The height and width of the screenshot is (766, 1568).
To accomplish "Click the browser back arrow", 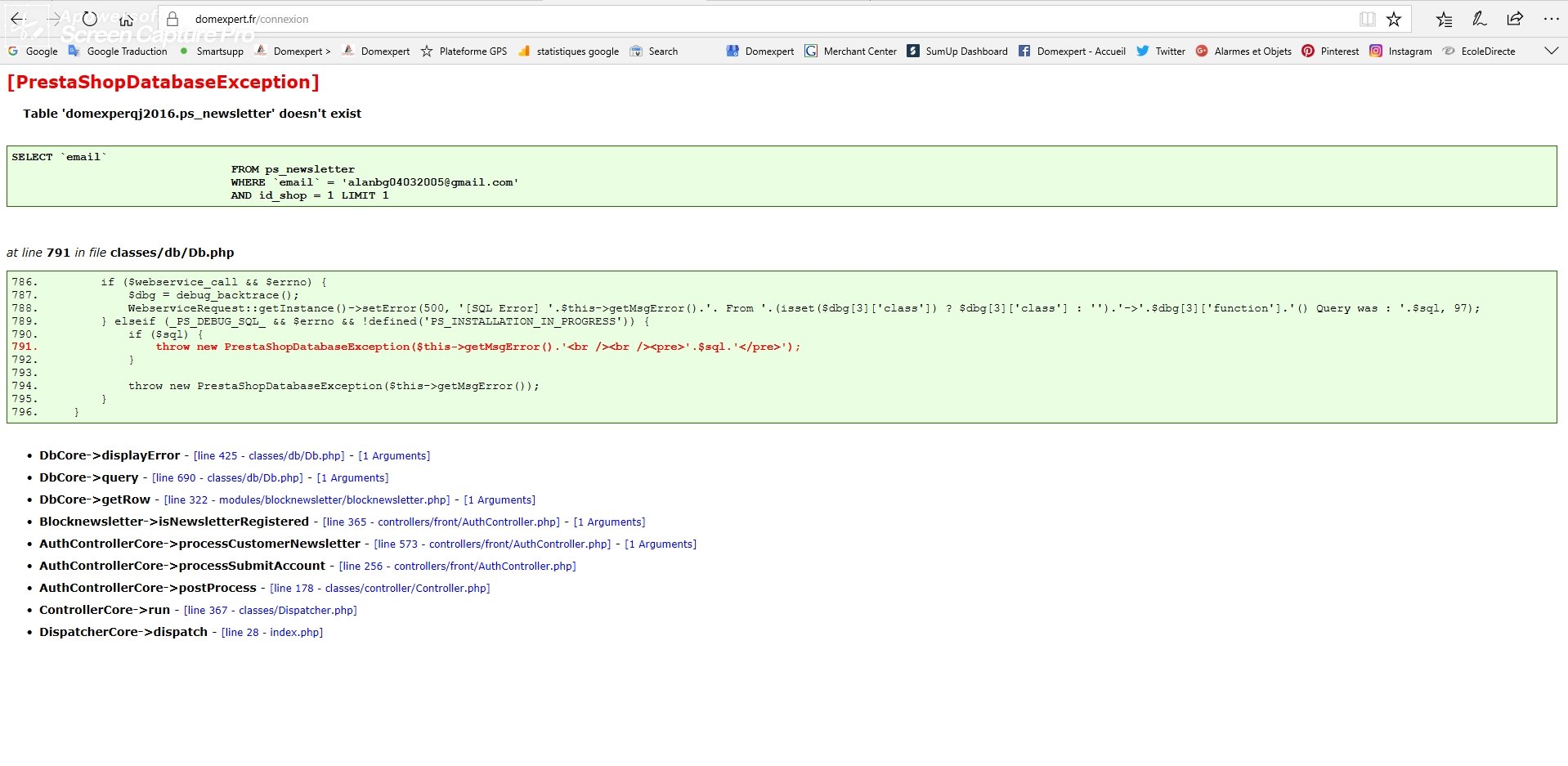I will coord(17,19).
